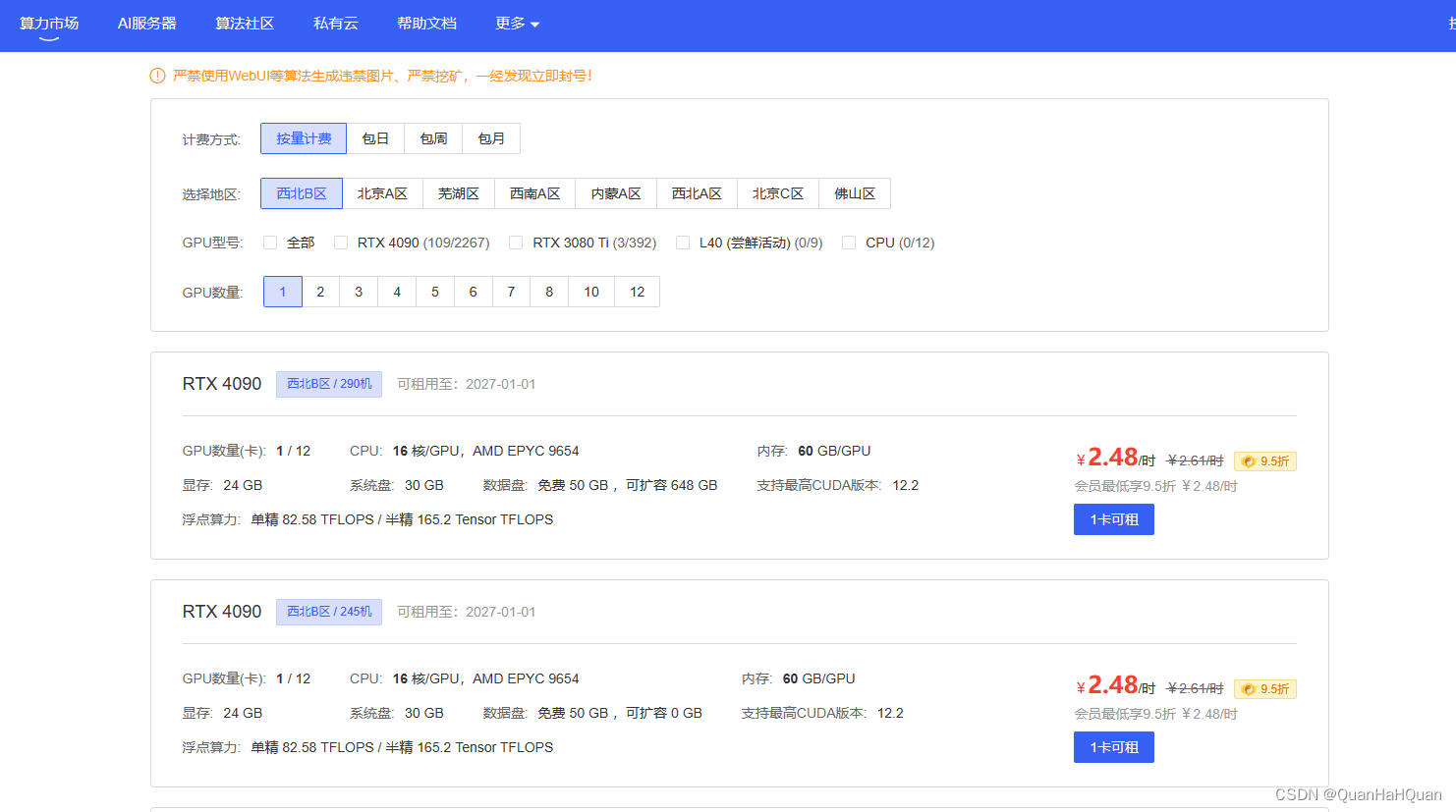Select 按量计费 billing mode
1456x812 pixels.
pos(304,138)
